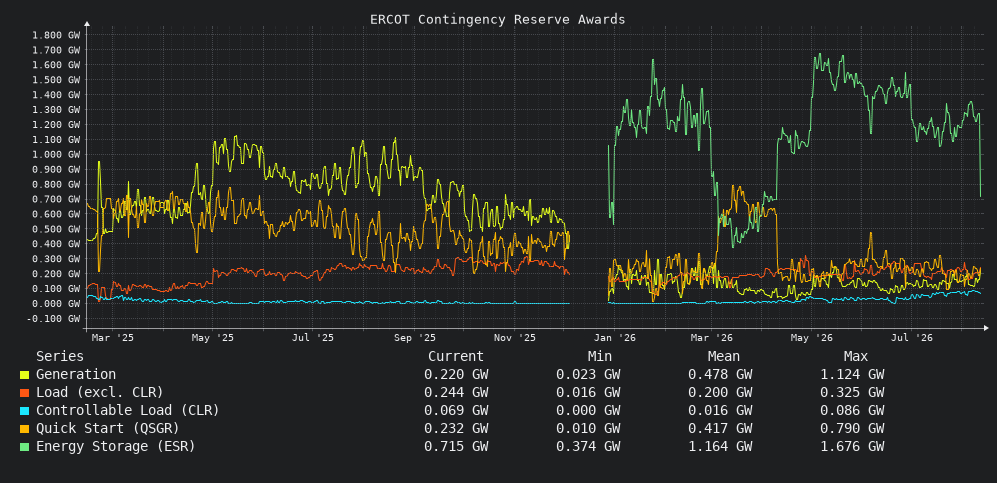Click the 0.000 GW y-axis label

pyautogui.click(x=56, y=304)
